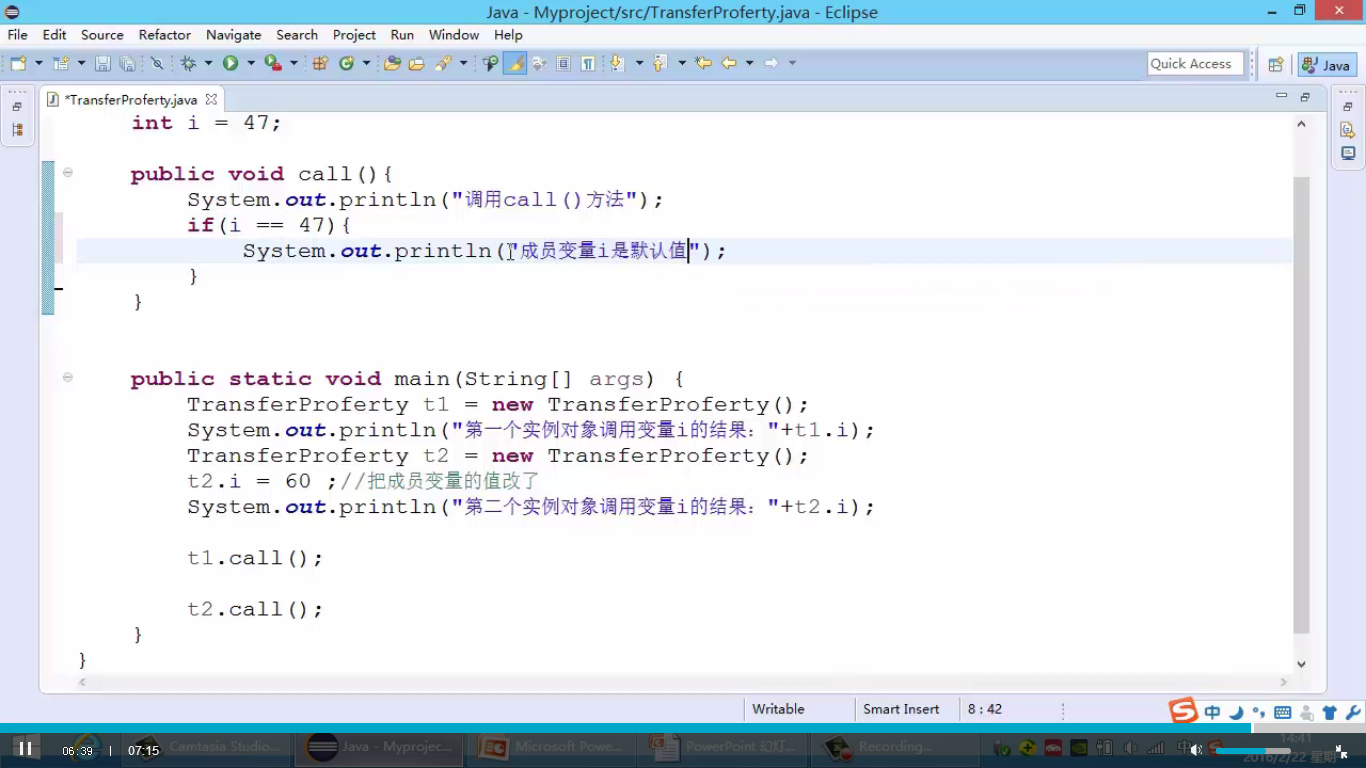Toggle Show Whitespace Characters pilcrow icon
This screenshot has width=1366, height=768.
tap(588, 63)
